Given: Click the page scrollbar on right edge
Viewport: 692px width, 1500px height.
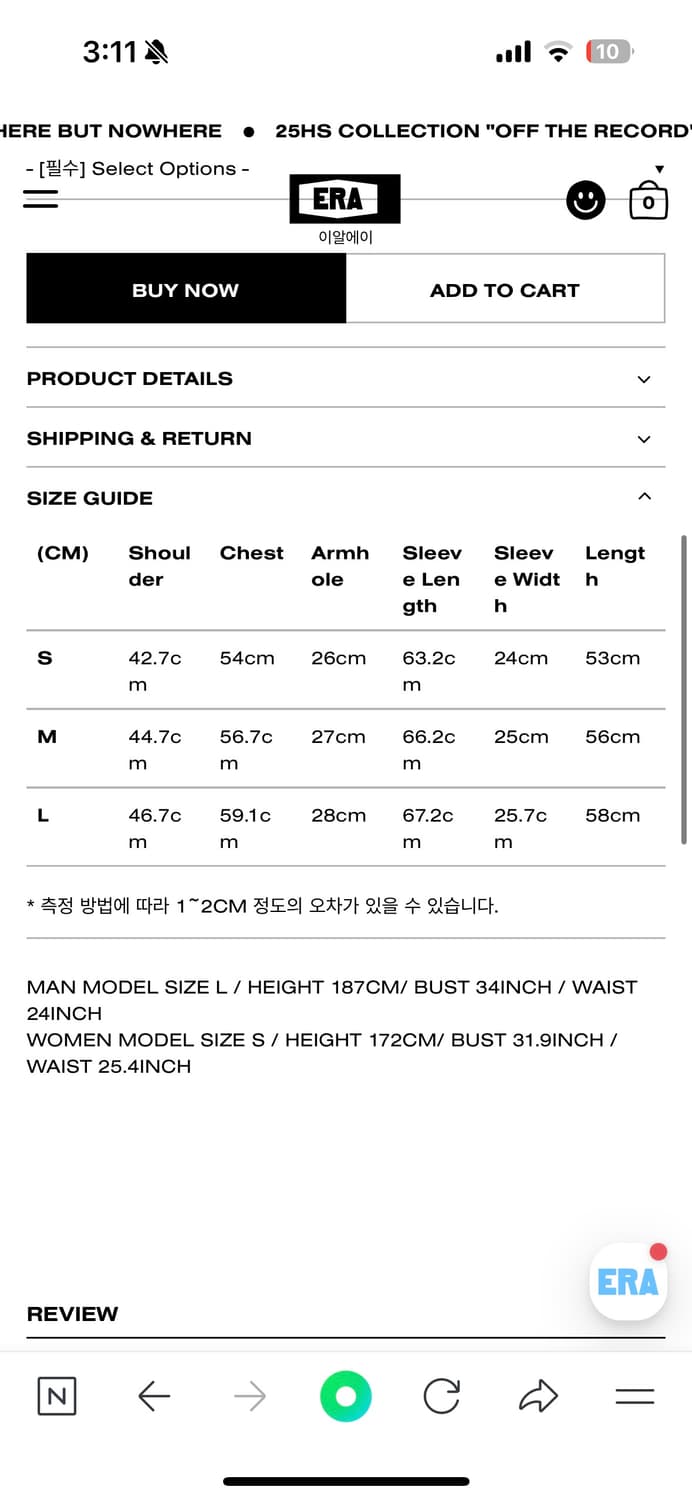Looking at the screenshot, I should tap(684, 690).
